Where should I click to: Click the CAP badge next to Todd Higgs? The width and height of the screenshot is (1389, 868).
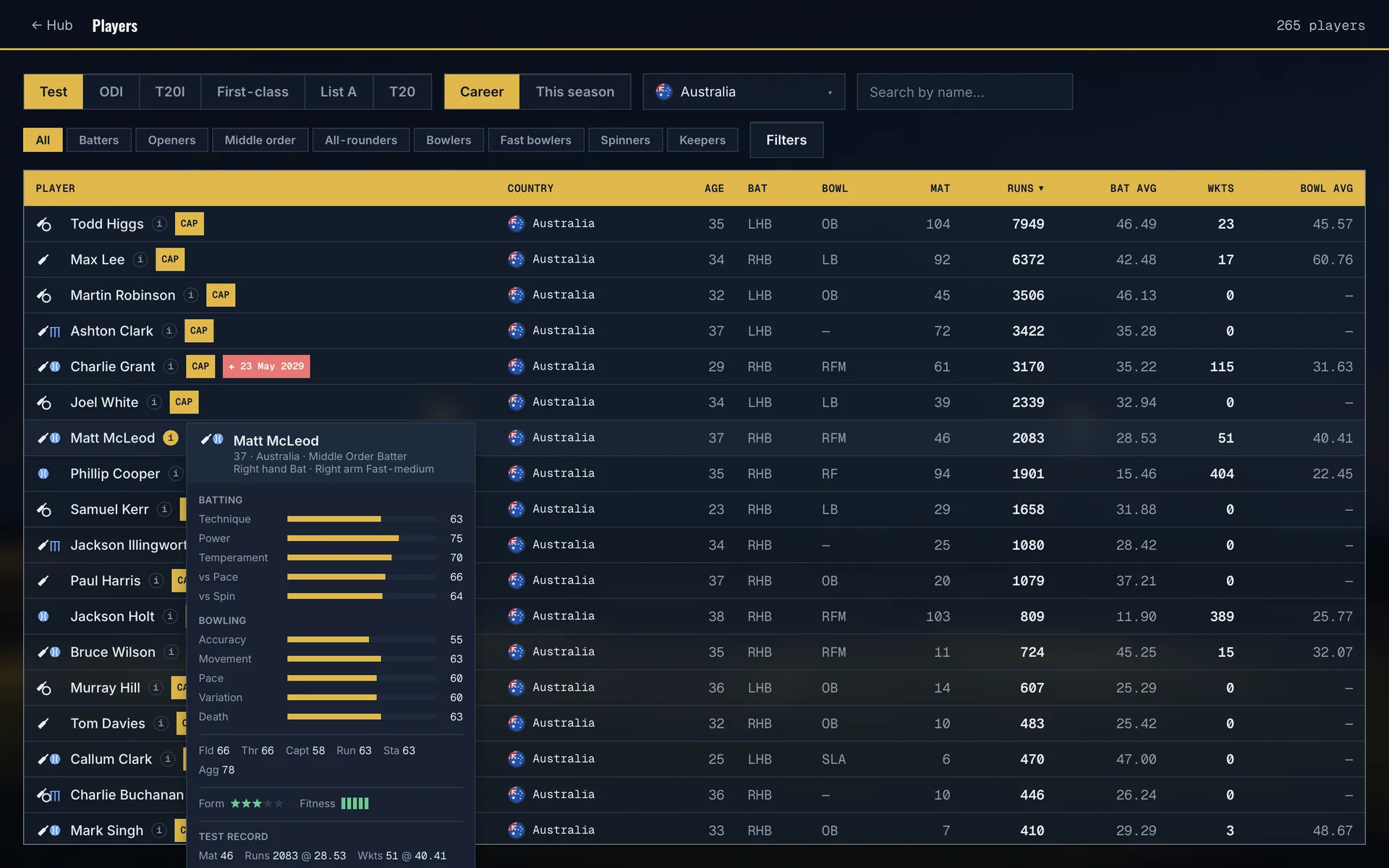[190, 224]
